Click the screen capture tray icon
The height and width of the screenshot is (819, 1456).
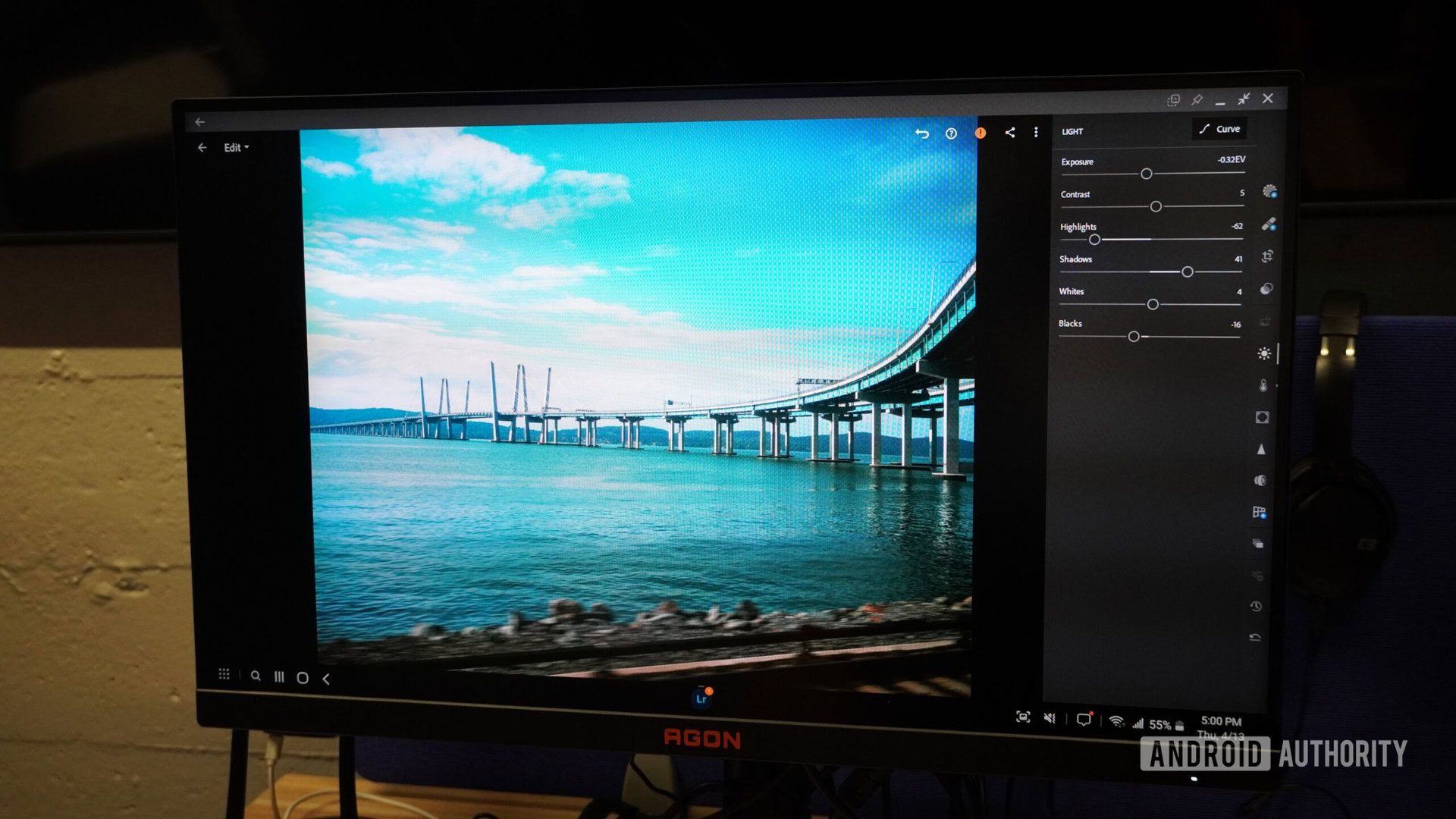(1023, 717)
